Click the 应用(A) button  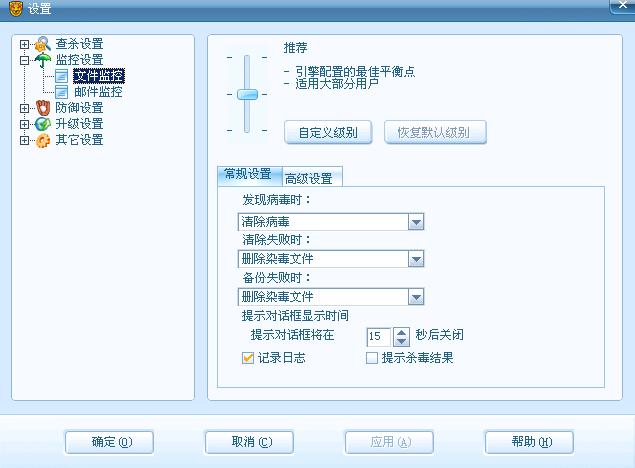click(x=389, y=442)
